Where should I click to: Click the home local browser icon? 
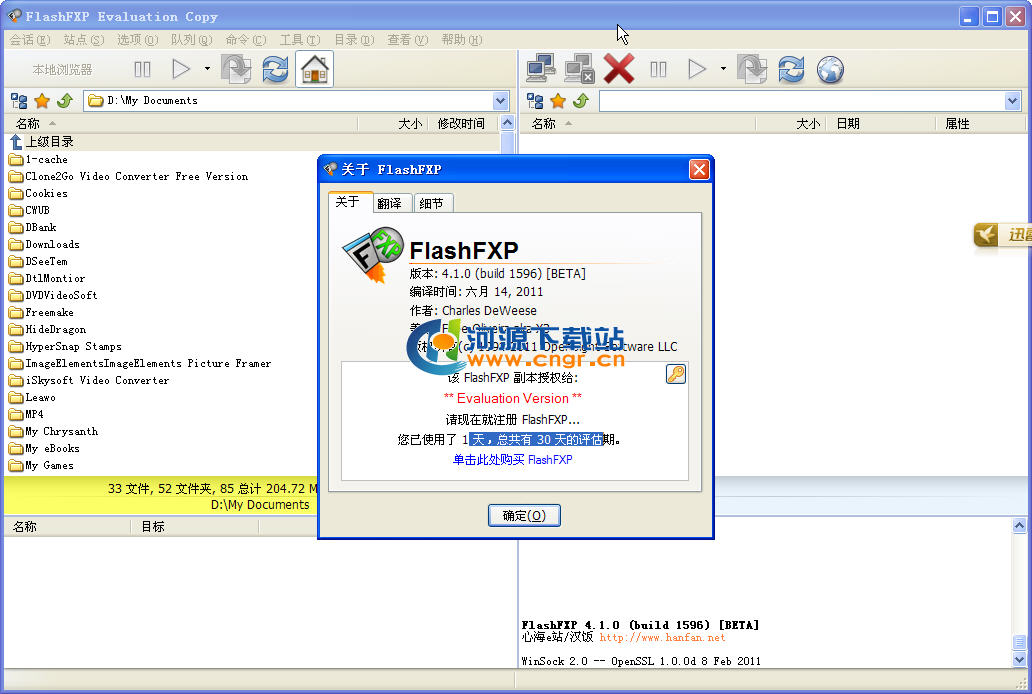(315, 69)
